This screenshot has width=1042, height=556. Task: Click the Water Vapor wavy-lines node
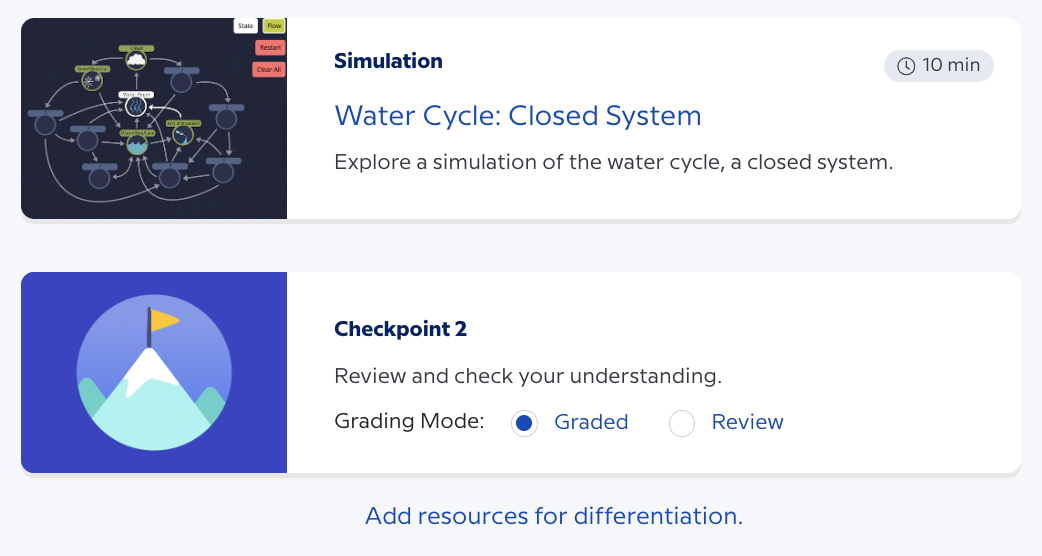pos(135,105)
